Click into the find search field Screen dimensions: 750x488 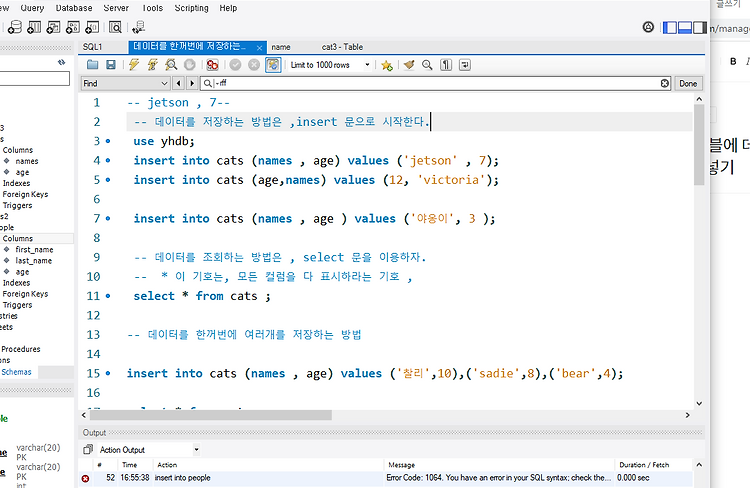tap(437, 83)
